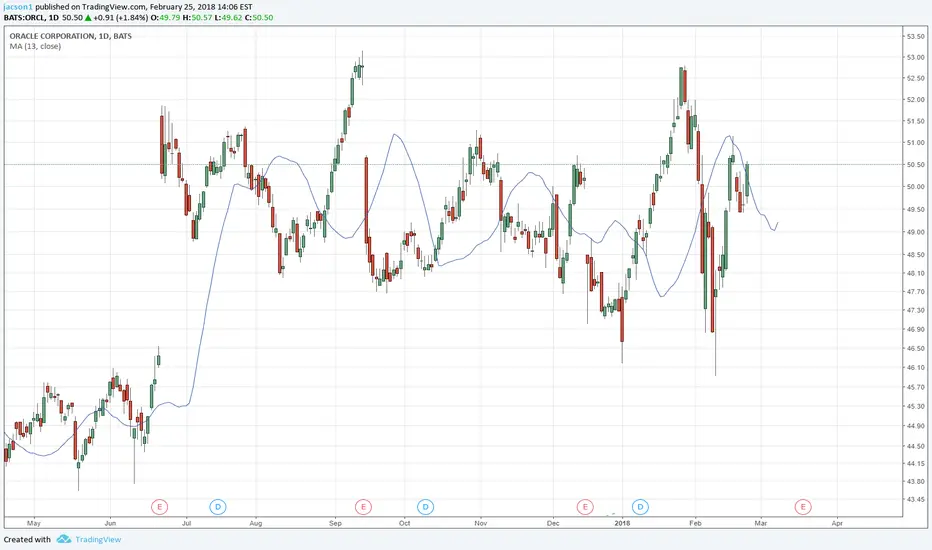Click the dividend D marker after 2018 label
932x550 pixels.
[x=640, y=507]
